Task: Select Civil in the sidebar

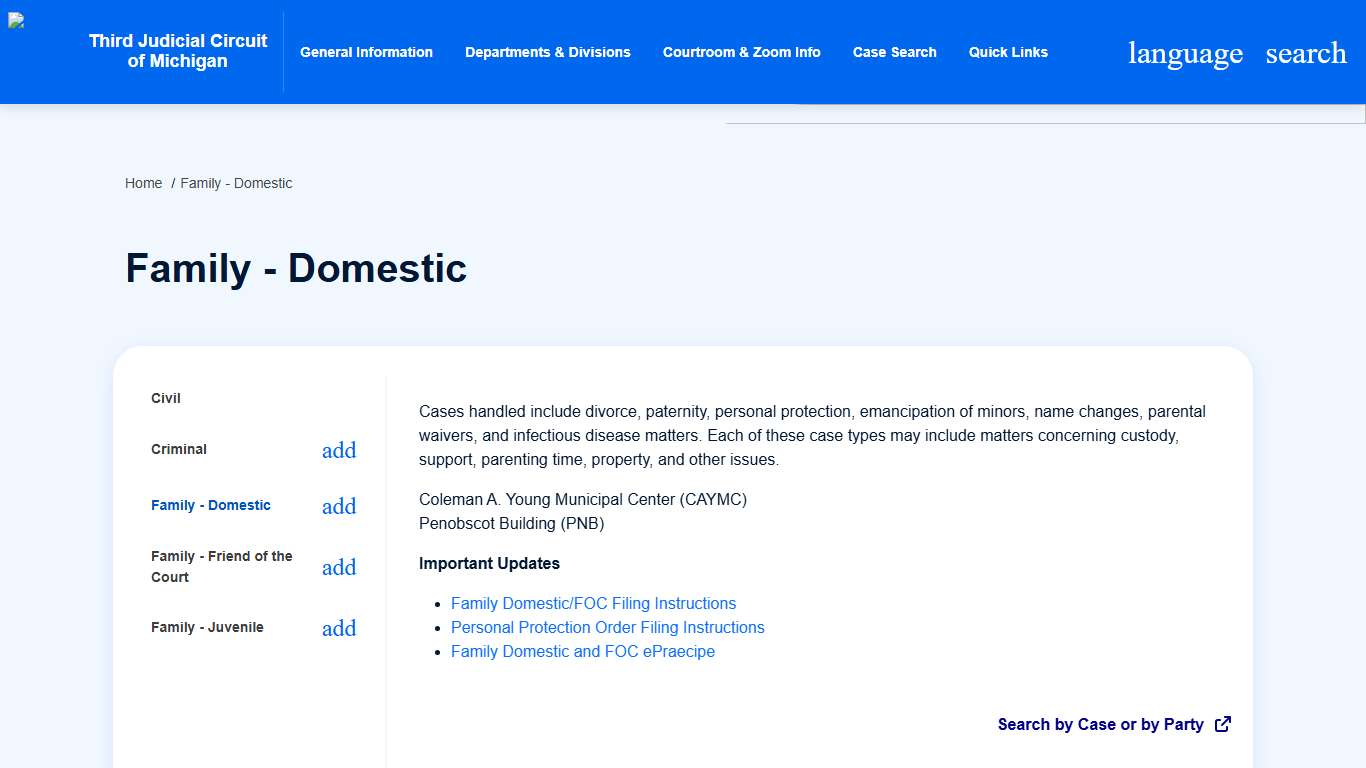Action: 166,398
